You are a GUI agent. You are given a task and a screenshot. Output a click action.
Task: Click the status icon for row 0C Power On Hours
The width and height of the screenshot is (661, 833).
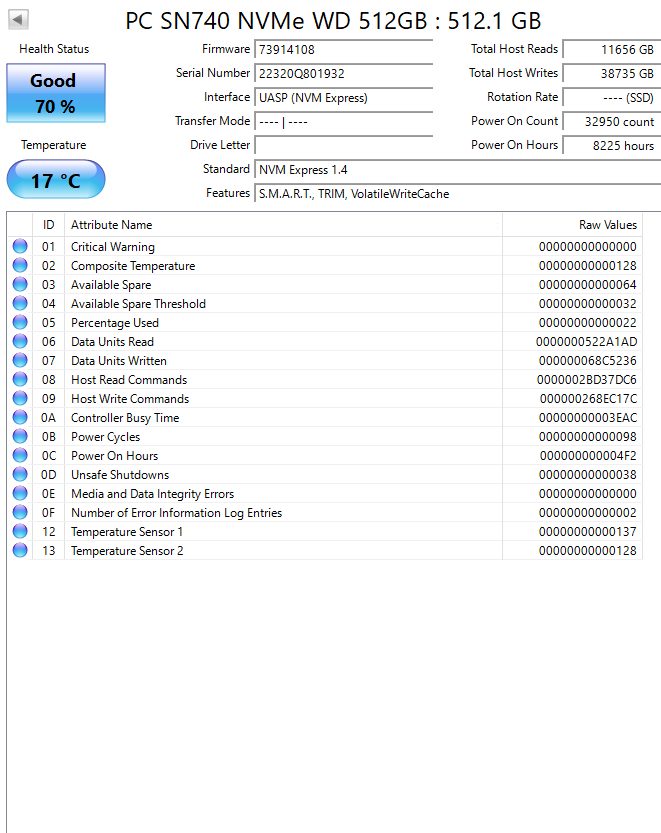coord(20,455)
